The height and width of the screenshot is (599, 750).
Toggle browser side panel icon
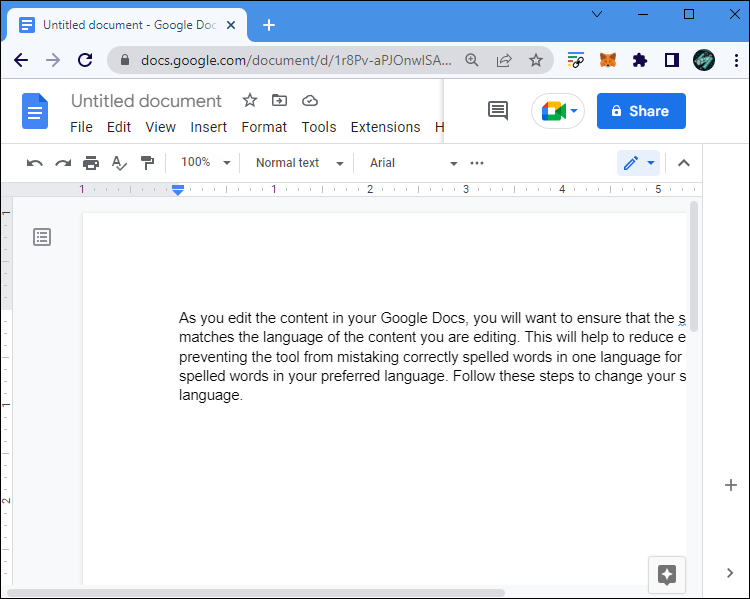click(672, 60)
